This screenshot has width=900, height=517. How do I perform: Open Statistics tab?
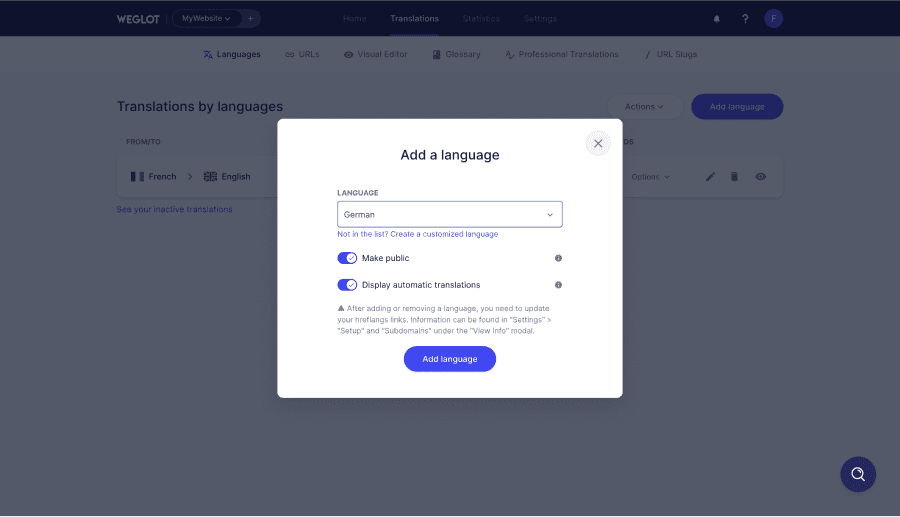(x=481, y=19)
